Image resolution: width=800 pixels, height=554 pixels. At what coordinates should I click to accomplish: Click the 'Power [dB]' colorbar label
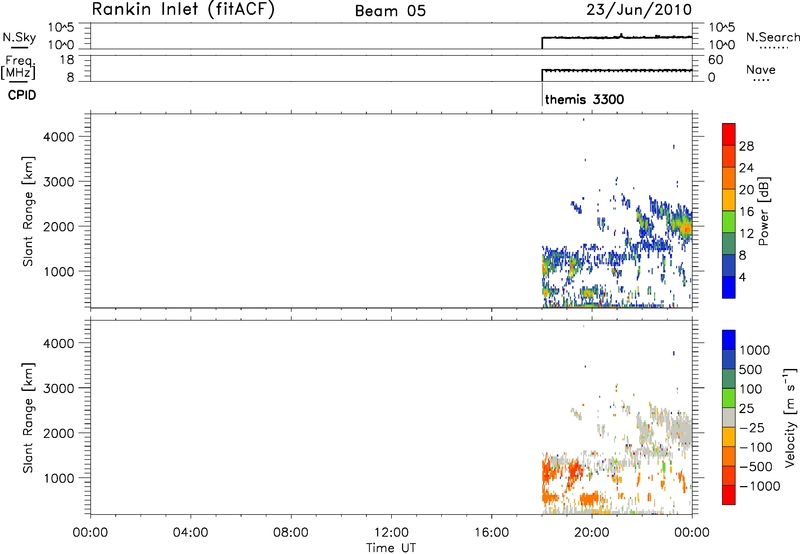pyautogui.click(x=763, y=211)
